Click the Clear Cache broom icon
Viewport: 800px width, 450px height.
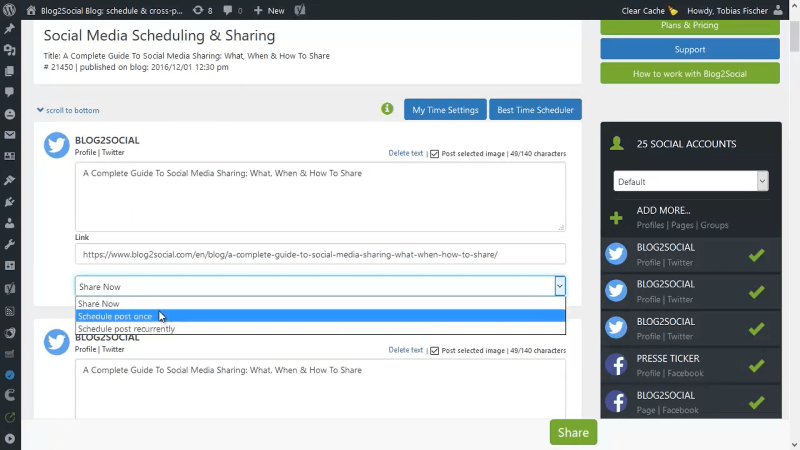[673, 11]
